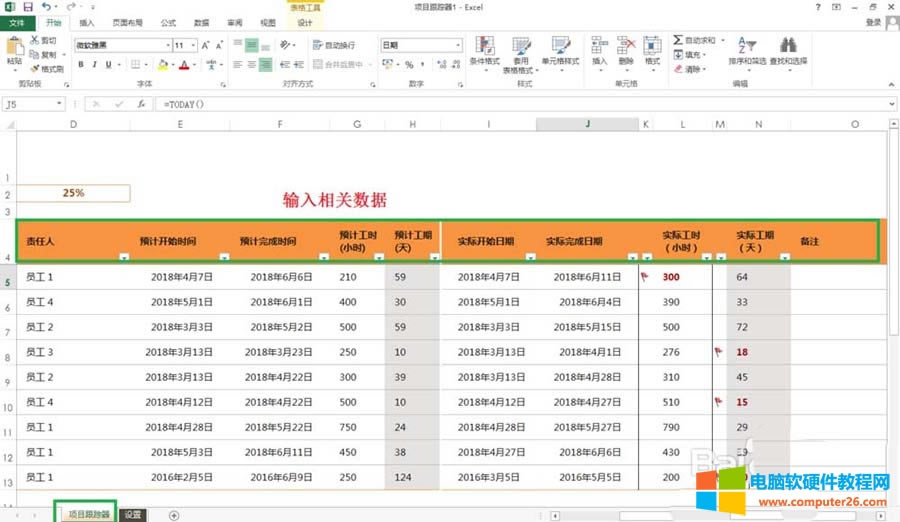Image resolution: width=900 pixels, height=522 pixels.
Task: Open filter dropdown for 责任人 column
Action: pos(123,257)
